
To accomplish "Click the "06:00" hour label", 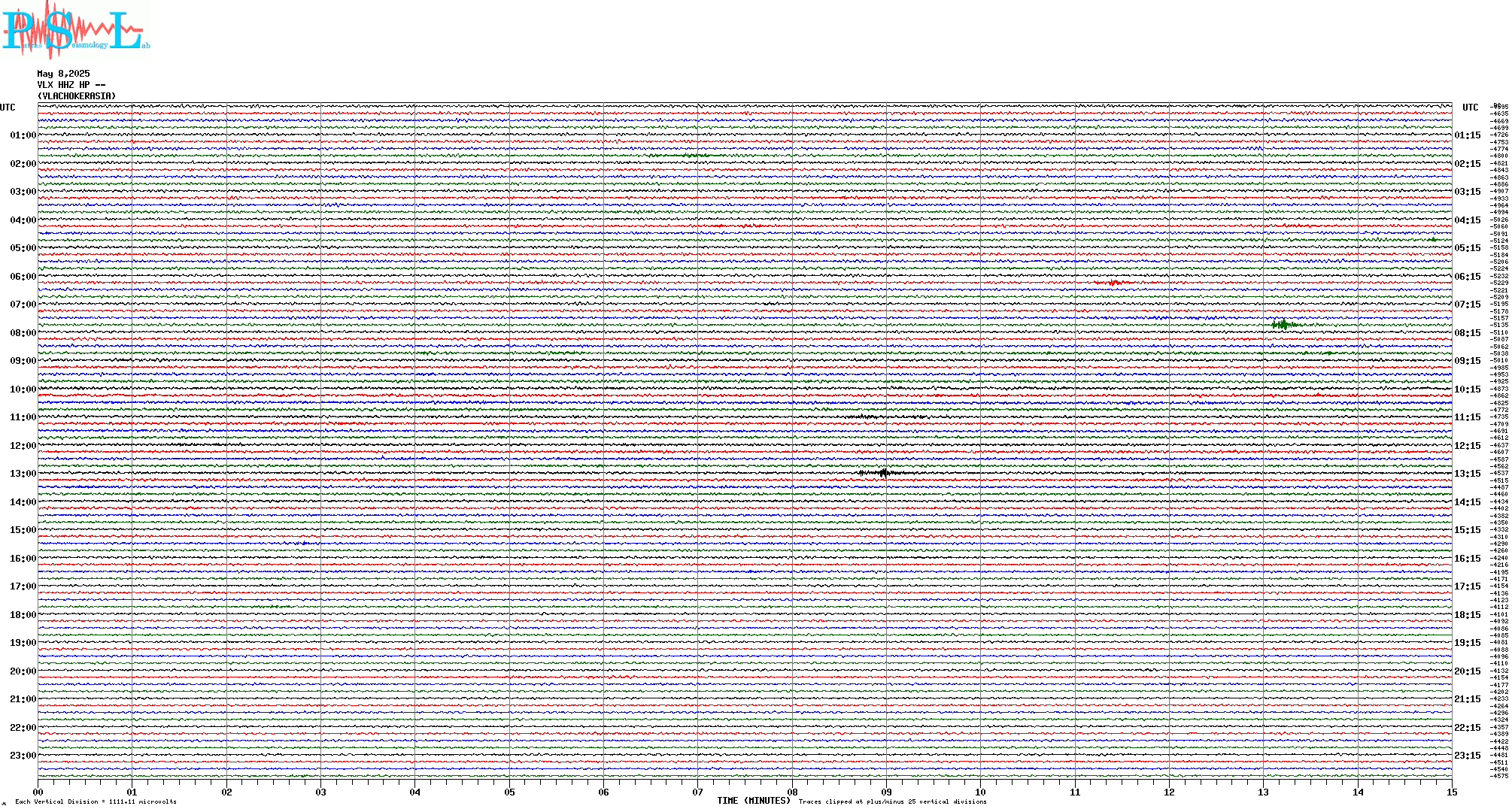I will click(x=23, y=277).
